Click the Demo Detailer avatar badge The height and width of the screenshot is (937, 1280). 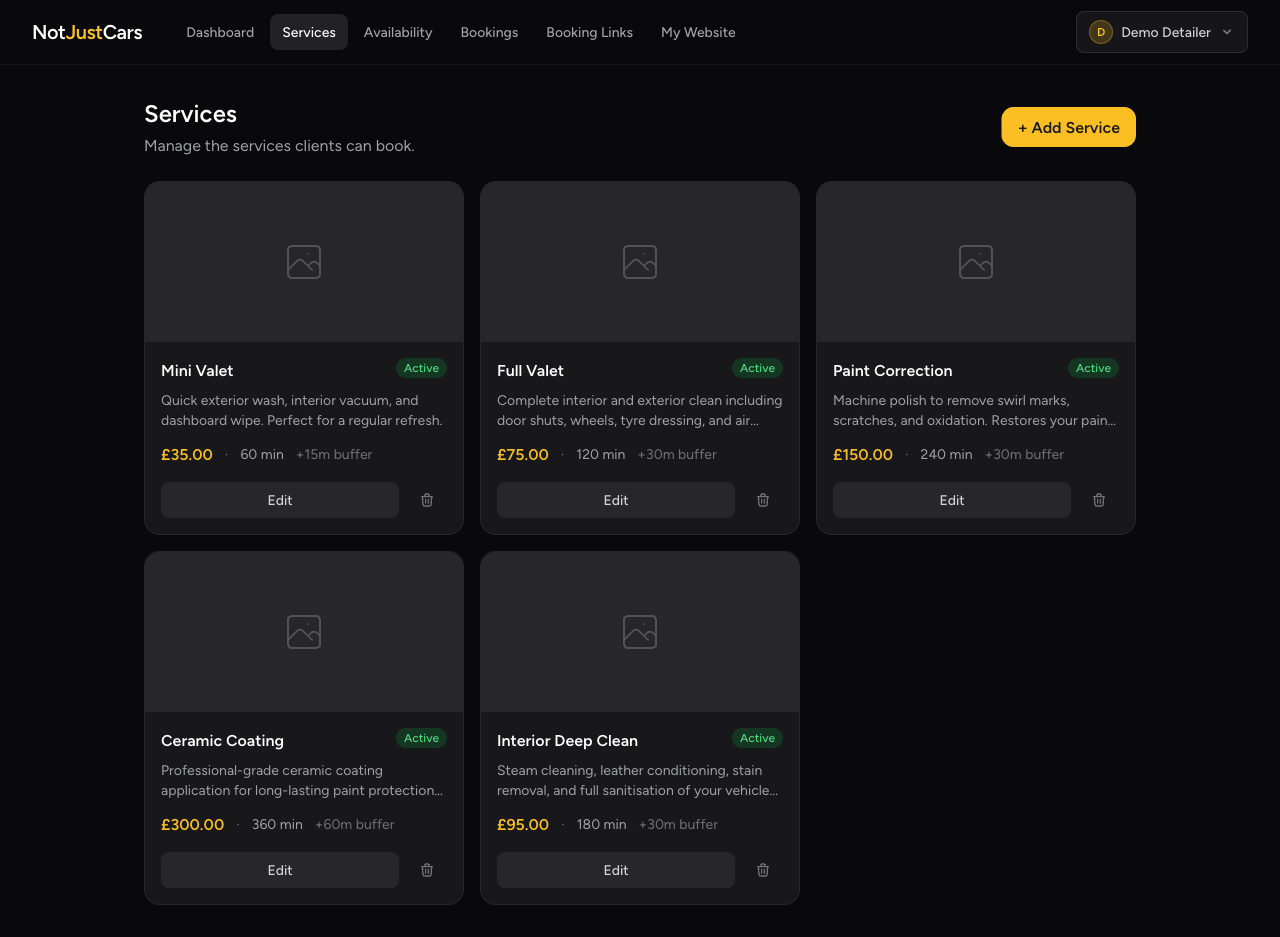pyautogui.click(x=1100, y=31)
